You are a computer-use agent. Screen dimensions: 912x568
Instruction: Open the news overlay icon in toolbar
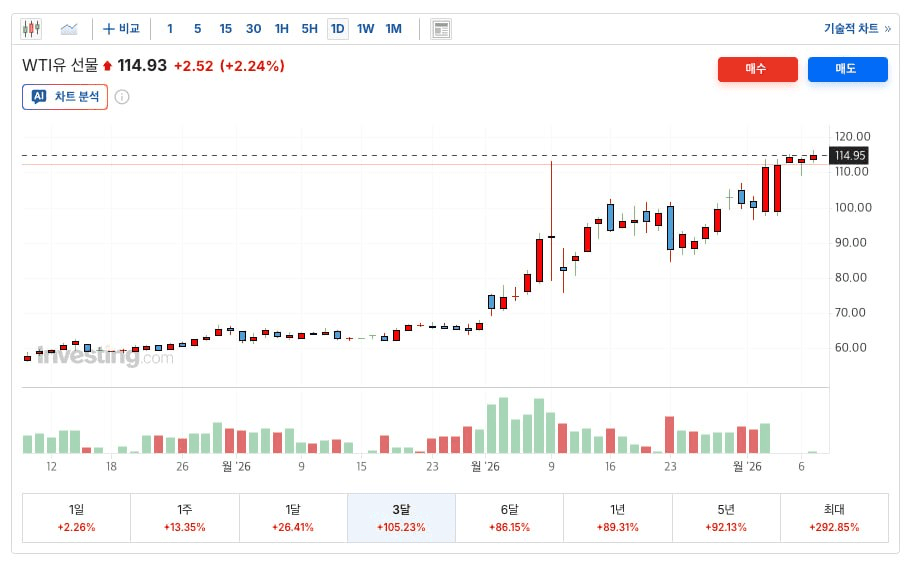[441, 29]
